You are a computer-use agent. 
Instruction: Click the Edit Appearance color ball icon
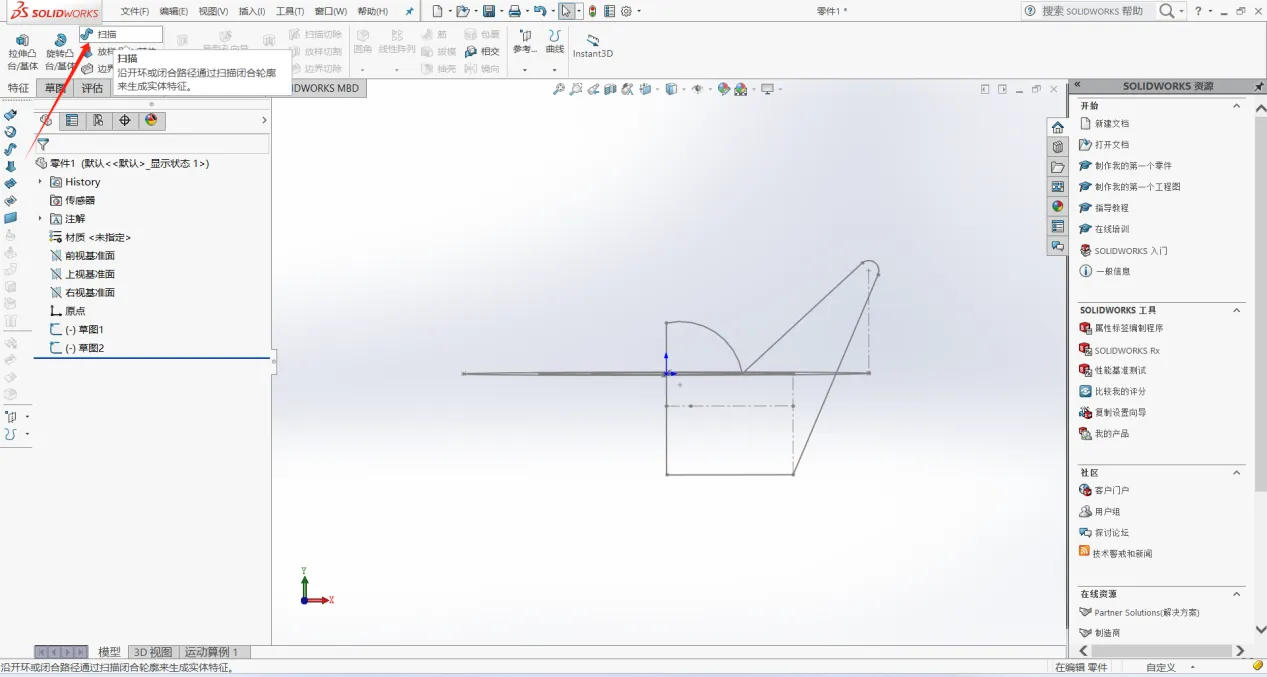coord(723,89)
